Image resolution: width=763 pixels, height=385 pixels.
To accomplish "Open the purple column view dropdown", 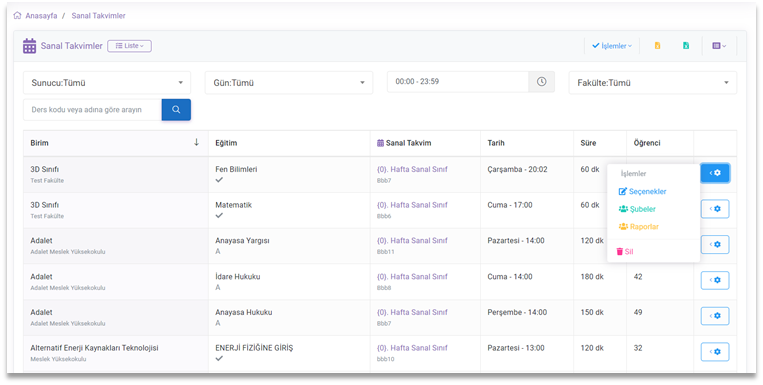I will point(719,46).
